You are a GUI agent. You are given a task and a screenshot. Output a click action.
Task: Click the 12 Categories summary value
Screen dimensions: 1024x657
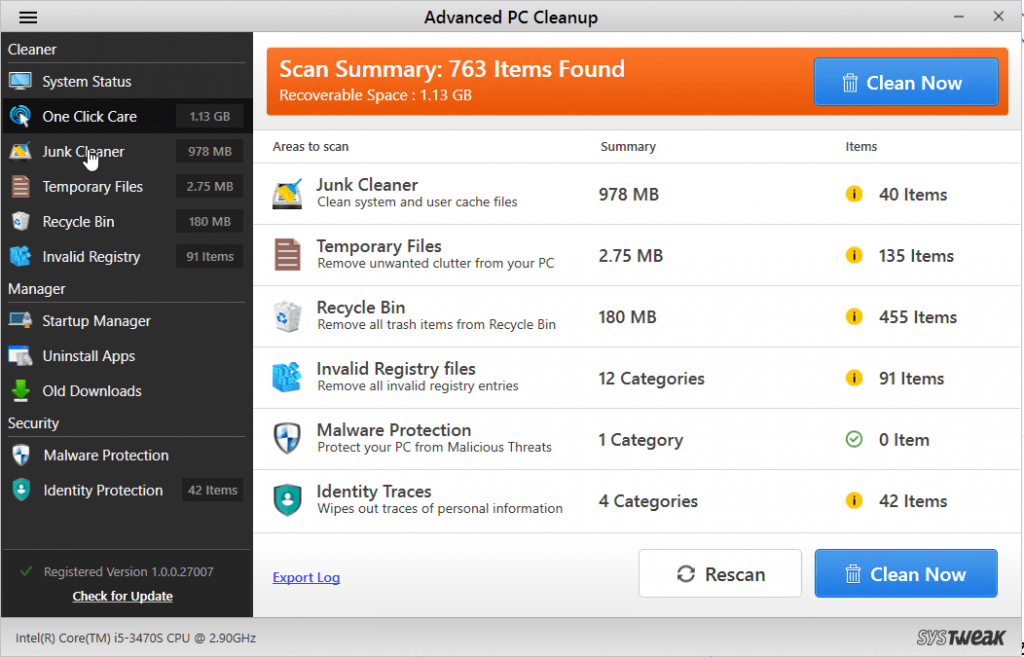[x=651, y=379]
